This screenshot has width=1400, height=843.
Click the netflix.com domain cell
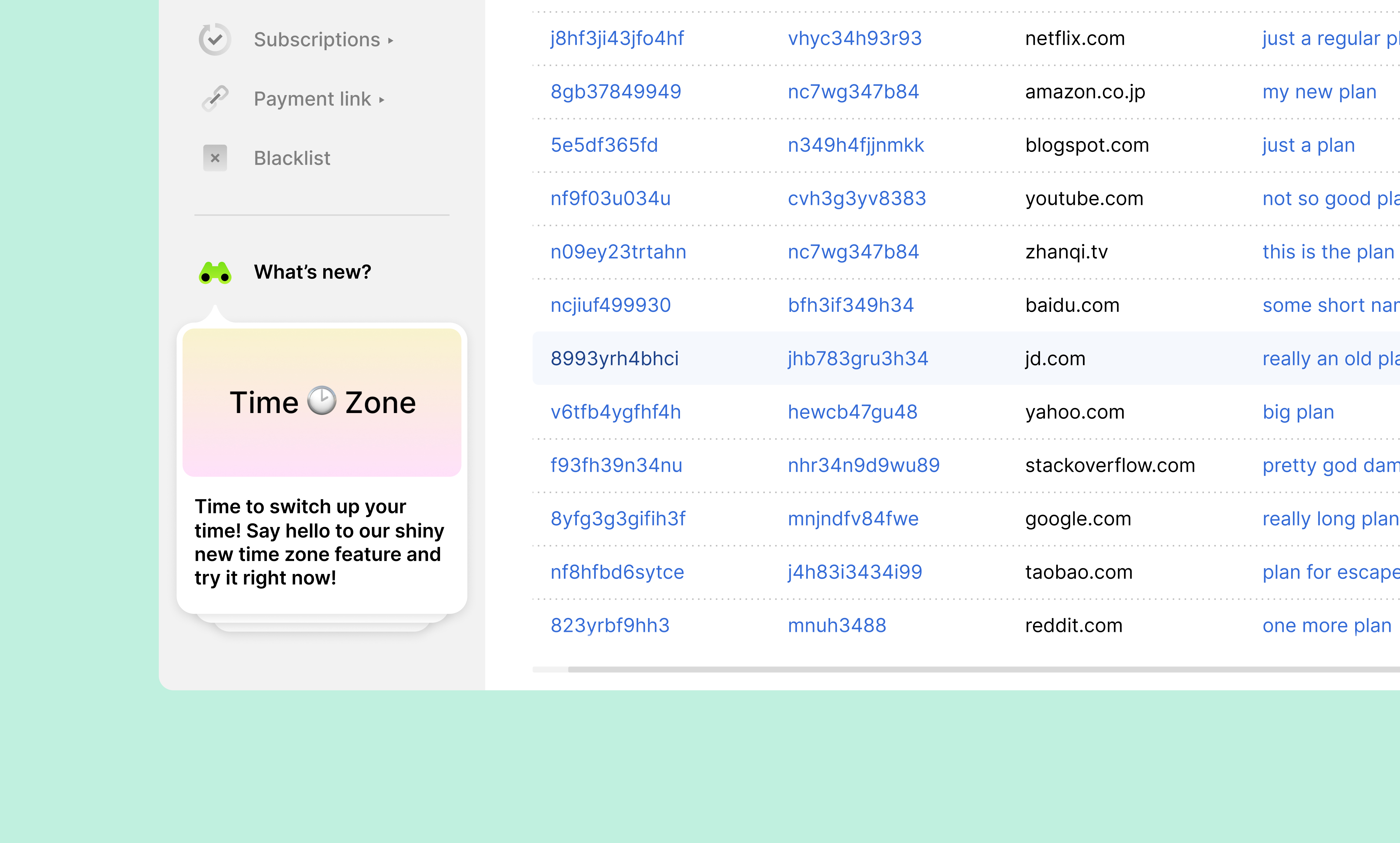tap(1075, 38)
